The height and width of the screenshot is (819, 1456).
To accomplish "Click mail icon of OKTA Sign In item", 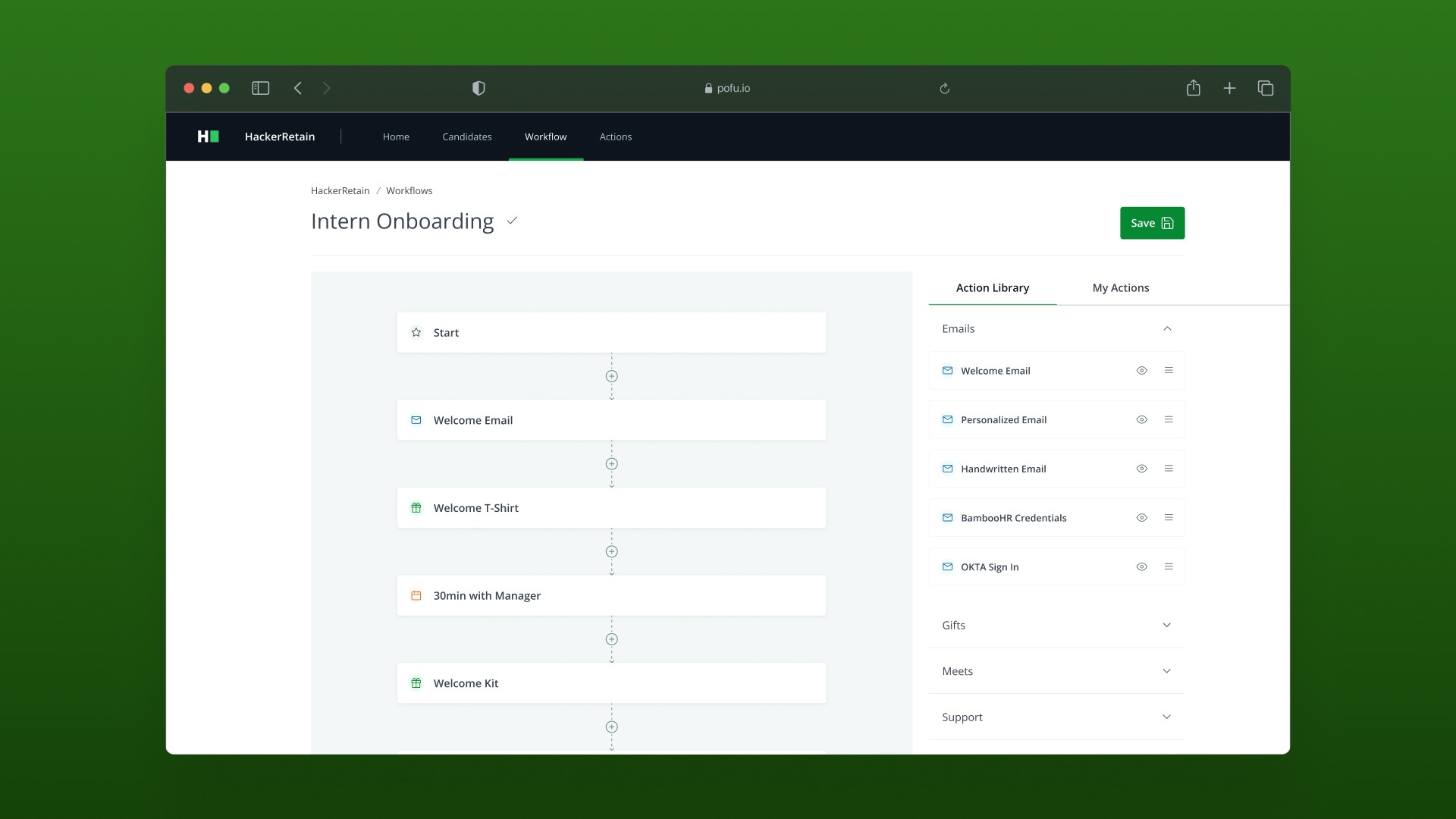I will coord(947,566).
